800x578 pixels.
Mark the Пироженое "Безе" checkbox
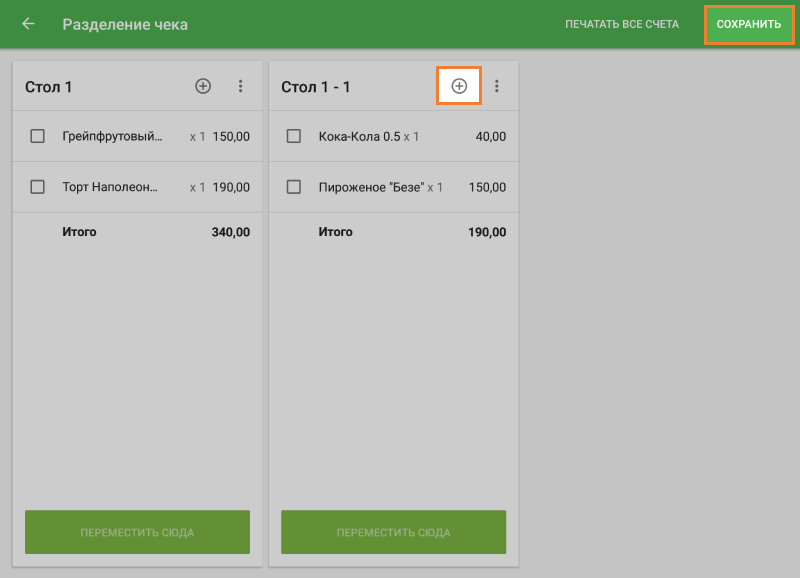point(294,186)
